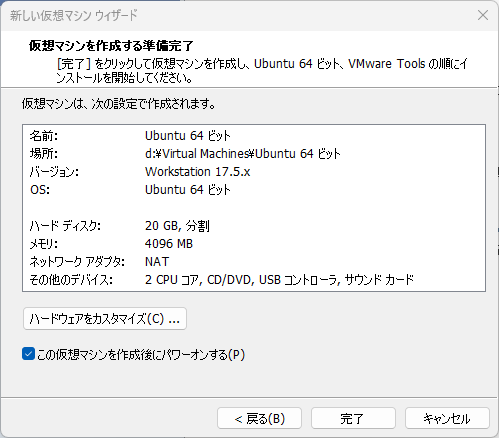The image size is (499, 438).
Task: Click the d:¥Virtual Machines location path
Action: click(x=242, y=154)
